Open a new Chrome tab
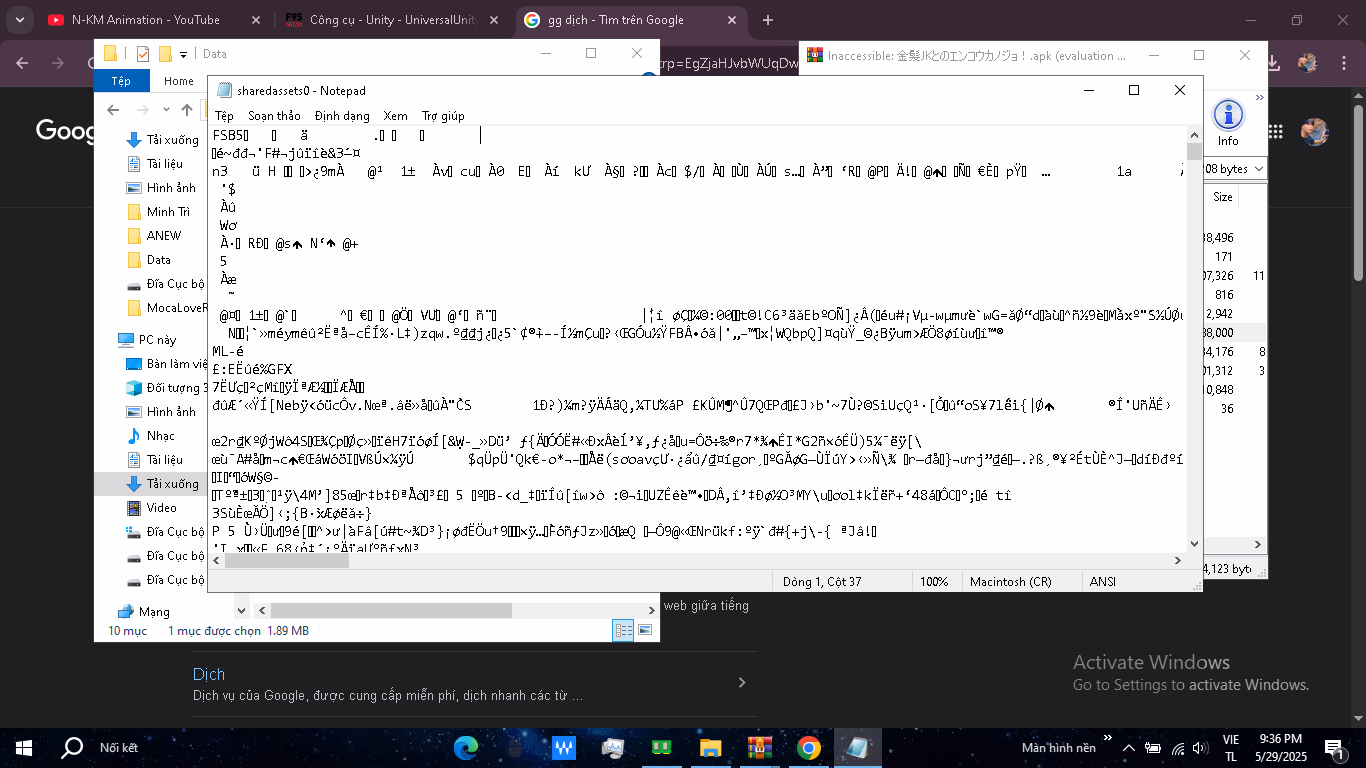Screen dimensions: 1366x768 768,20
